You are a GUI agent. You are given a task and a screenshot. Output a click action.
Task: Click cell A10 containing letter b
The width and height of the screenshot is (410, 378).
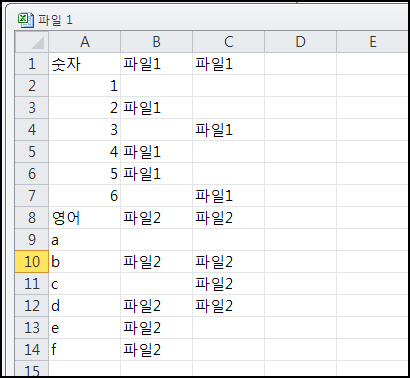(85, 262)
